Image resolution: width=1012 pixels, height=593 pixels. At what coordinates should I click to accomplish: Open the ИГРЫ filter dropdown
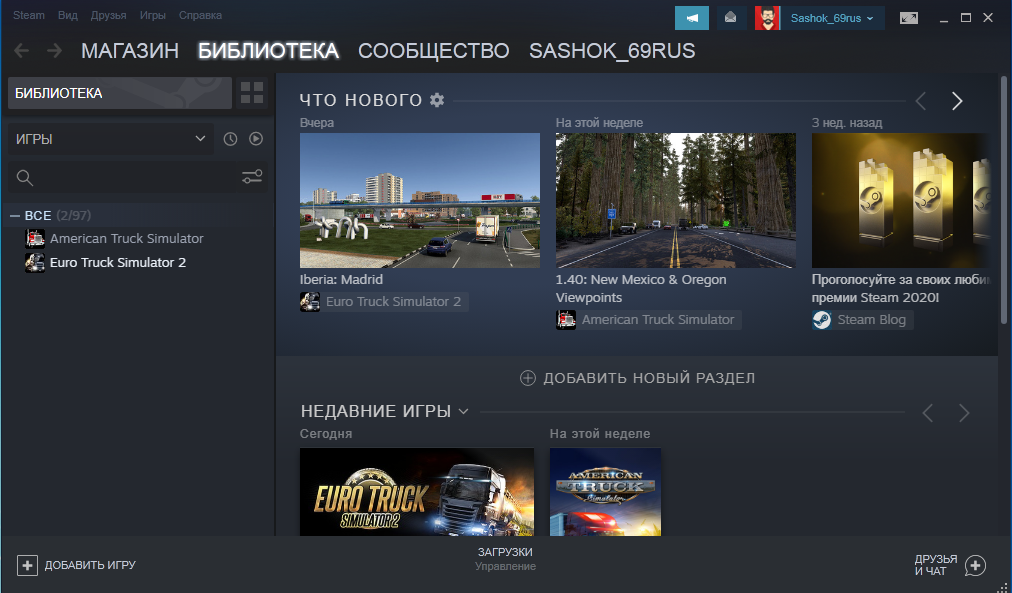coord(111,139)
